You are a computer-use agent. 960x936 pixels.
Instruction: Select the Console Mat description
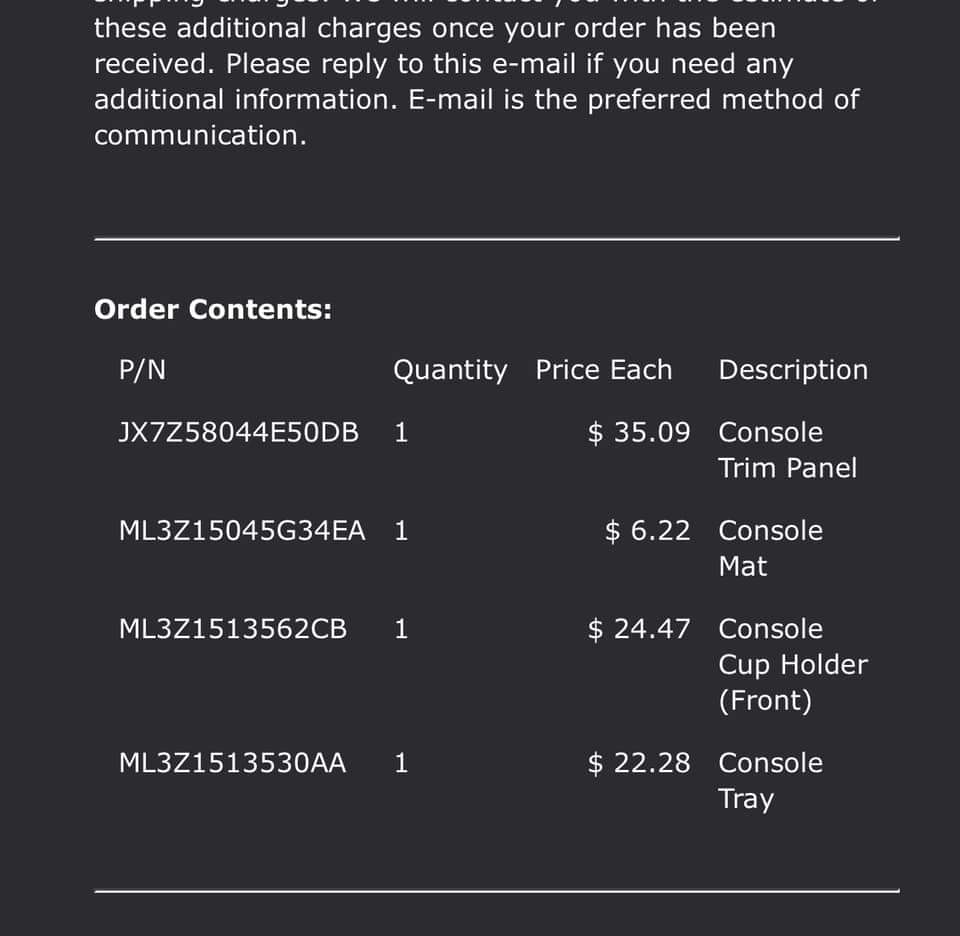(x=770, y=548)
